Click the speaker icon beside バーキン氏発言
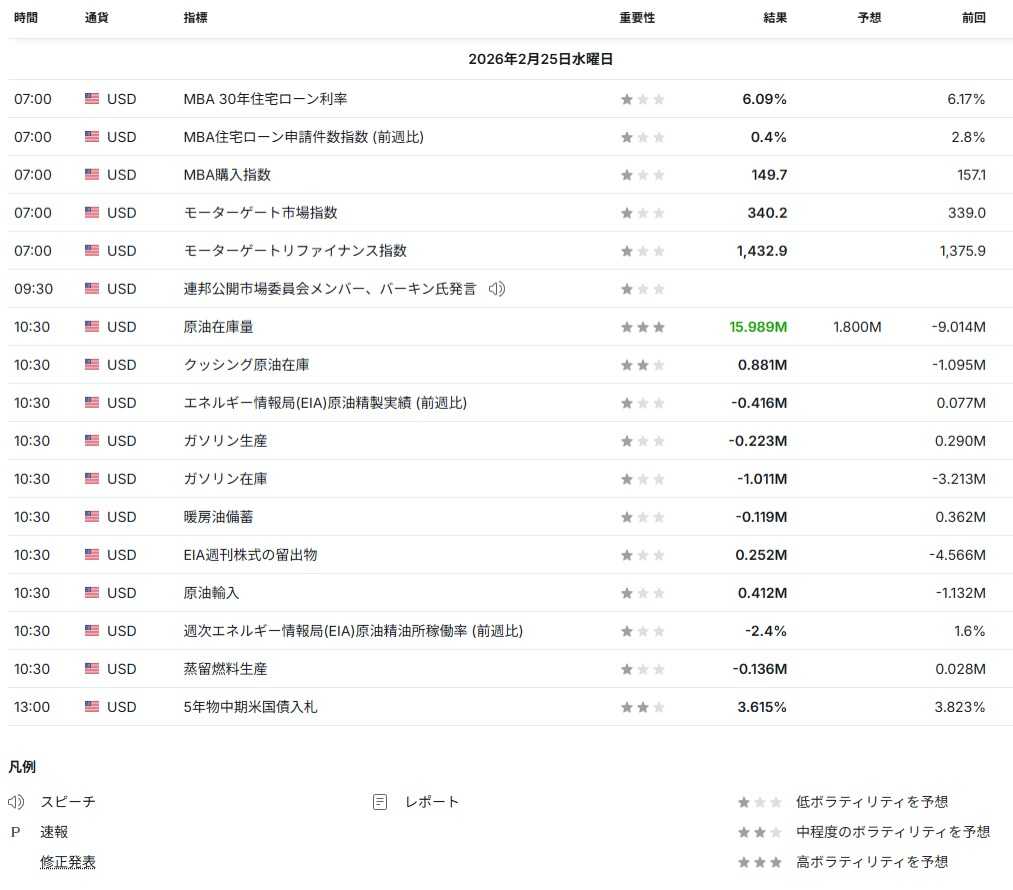The width and height of the screenshot is (1013, 890). pos(497,289)
